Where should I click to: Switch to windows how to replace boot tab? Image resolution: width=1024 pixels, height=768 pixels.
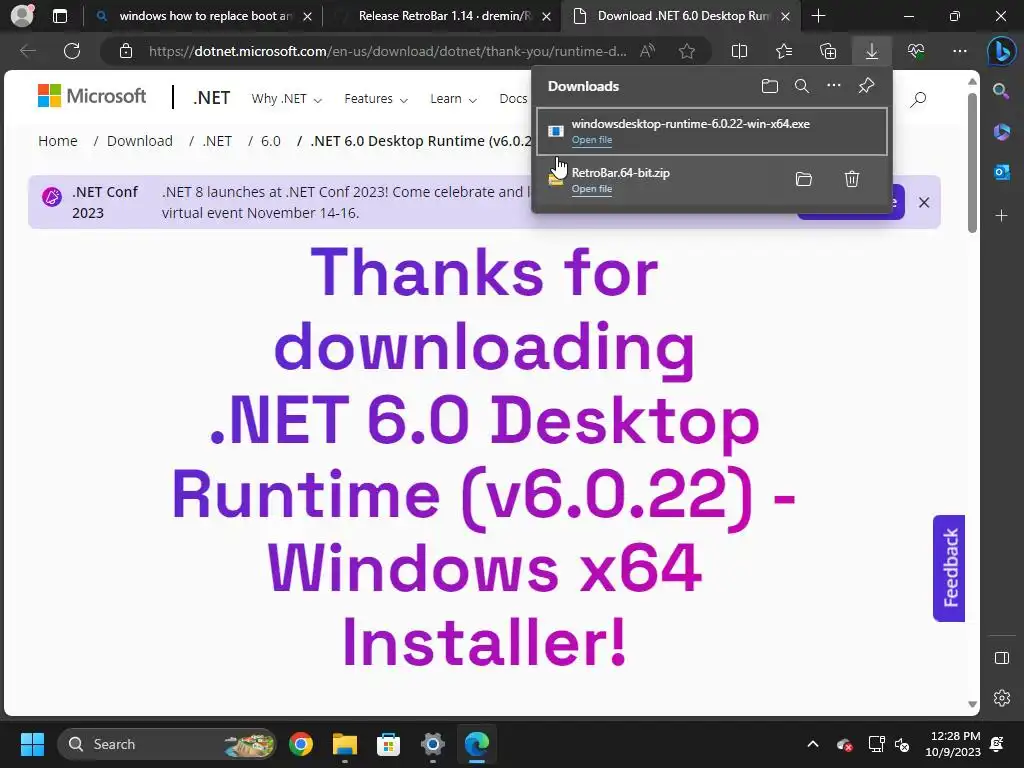203,16
